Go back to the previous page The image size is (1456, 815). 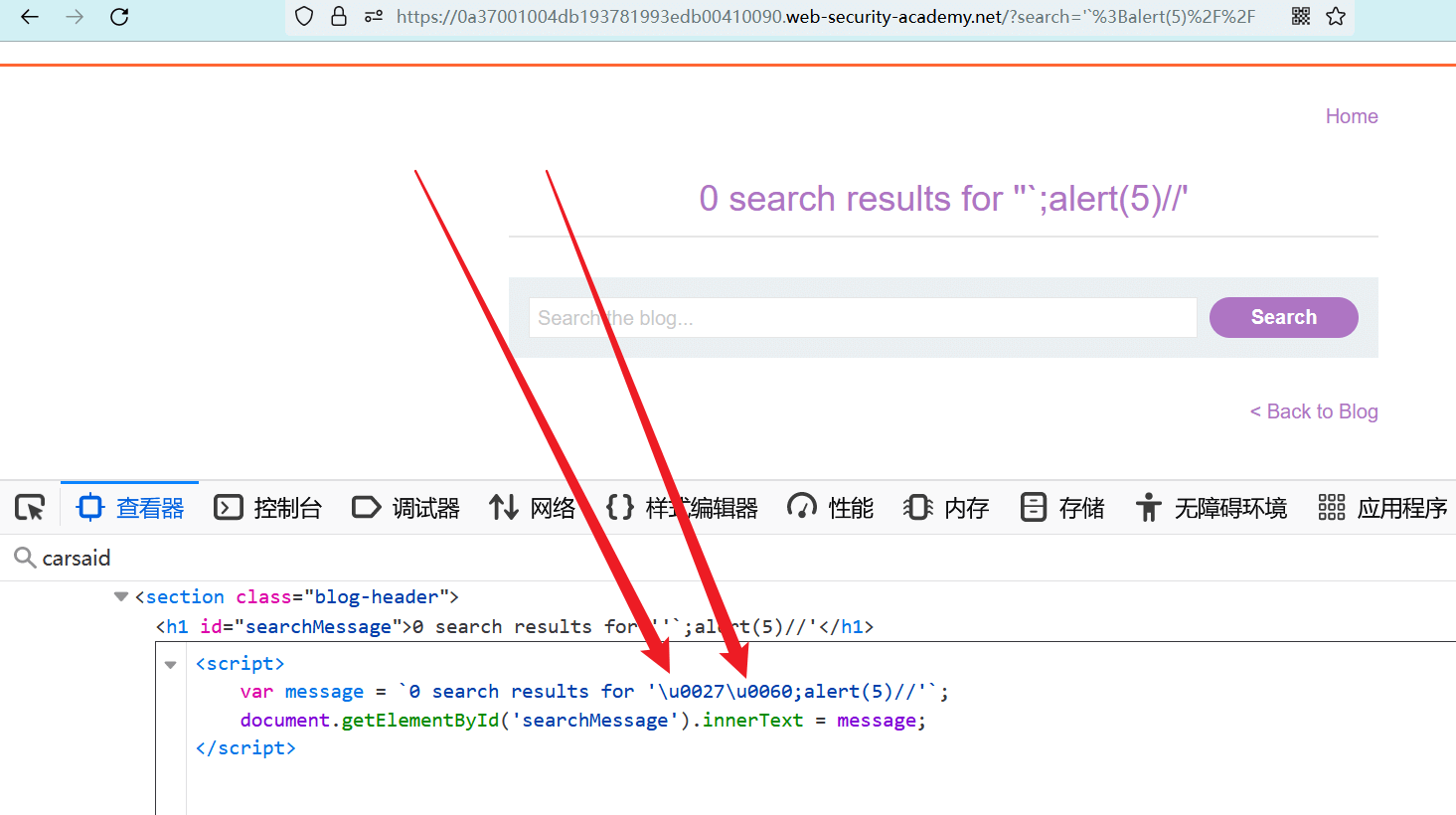tap(30, 17)
